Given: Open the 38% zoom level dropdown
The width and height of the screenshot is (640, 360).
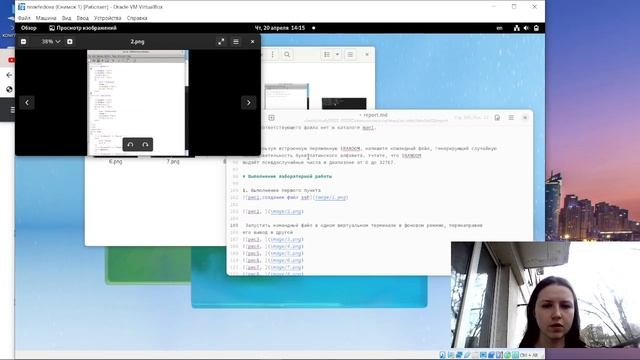Looking at the screenshot, I should tap(51, 42).
